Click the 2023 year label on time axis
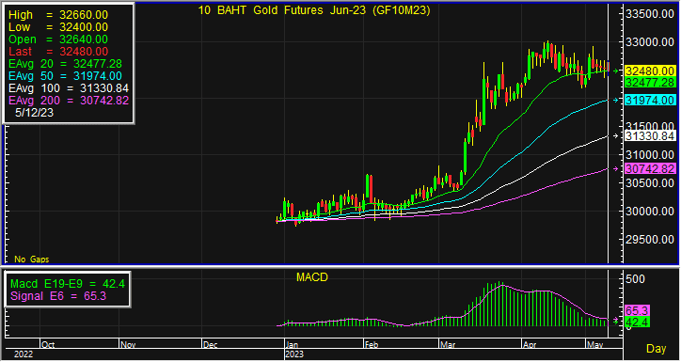Viewport: 681px width, 362px height. point(294,355)
